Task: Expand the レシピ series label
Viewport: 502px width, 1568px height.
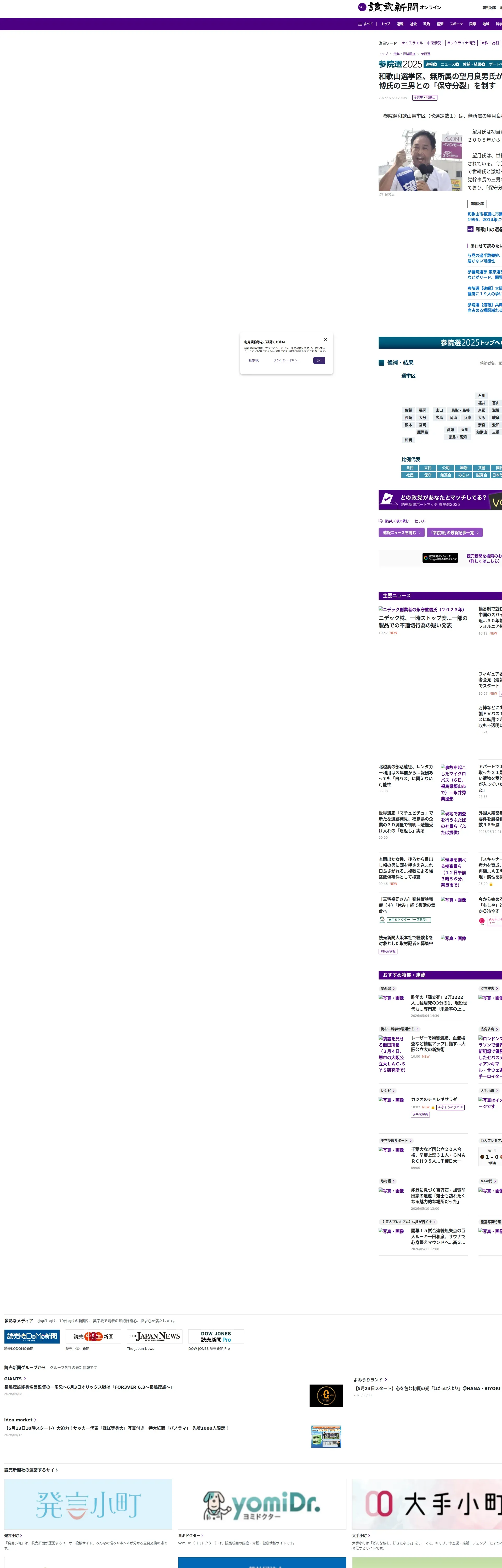Action: click(387, 1091)
